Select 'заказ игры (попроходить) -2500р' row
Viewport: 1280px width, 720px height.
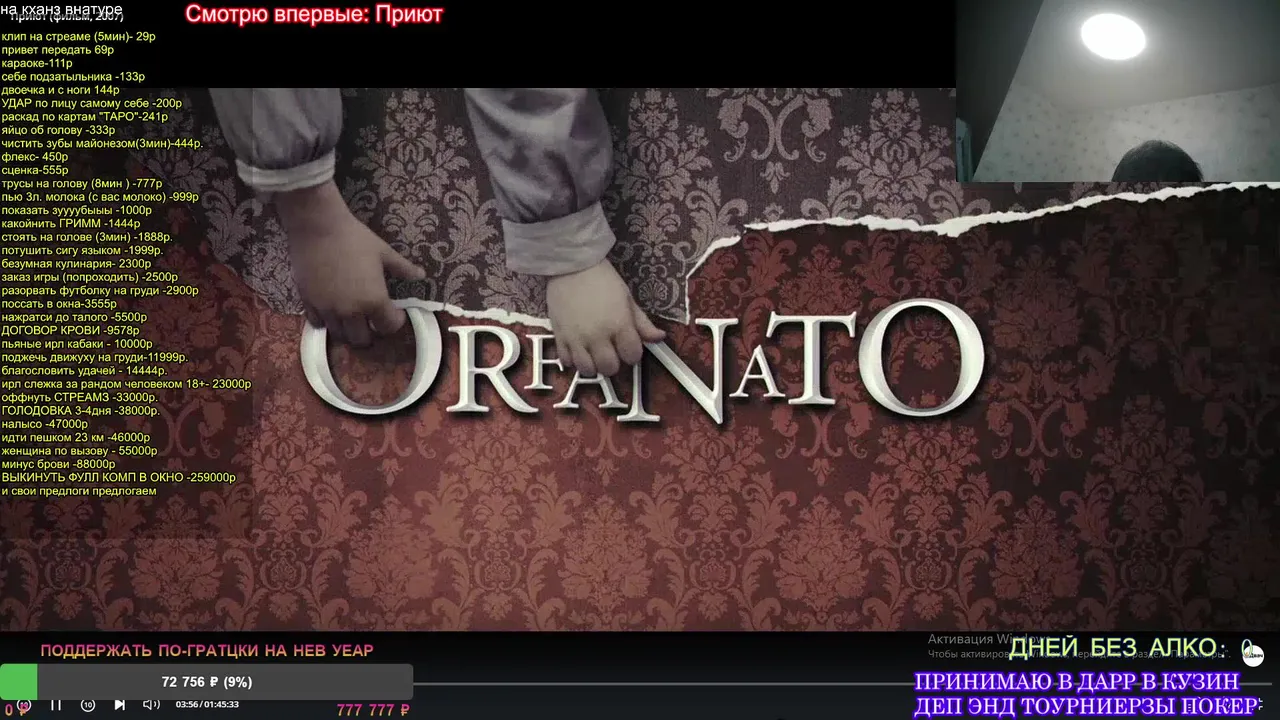tap(90, 277)
